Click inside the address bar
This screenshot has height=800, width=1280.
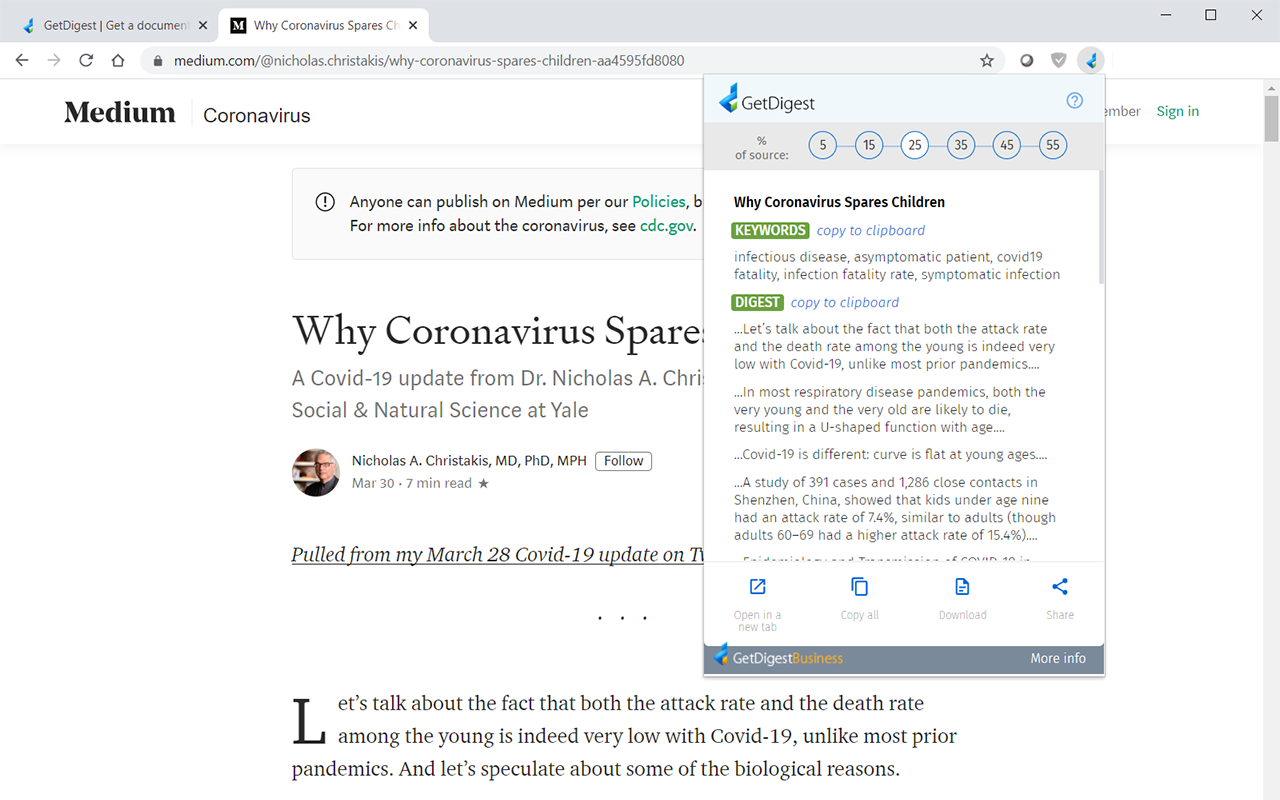tap(500, 60)
